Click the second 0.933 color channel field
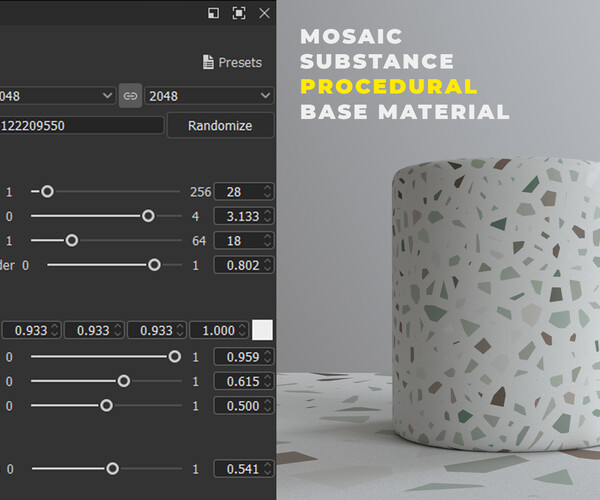The width and height of the screenshot is (600, 500). click(94, 330)
